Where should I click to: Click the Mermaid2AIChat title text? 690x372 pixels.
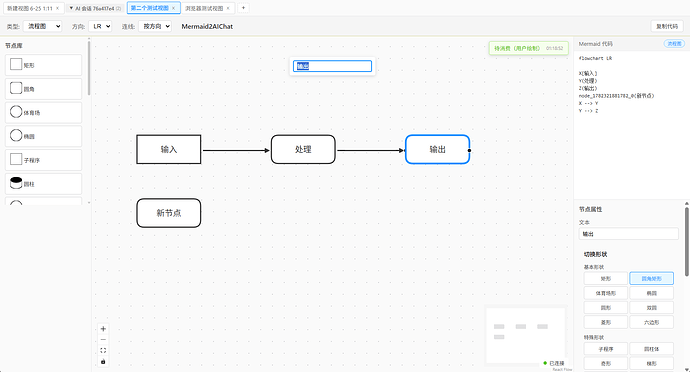click(x=207, y=26)
